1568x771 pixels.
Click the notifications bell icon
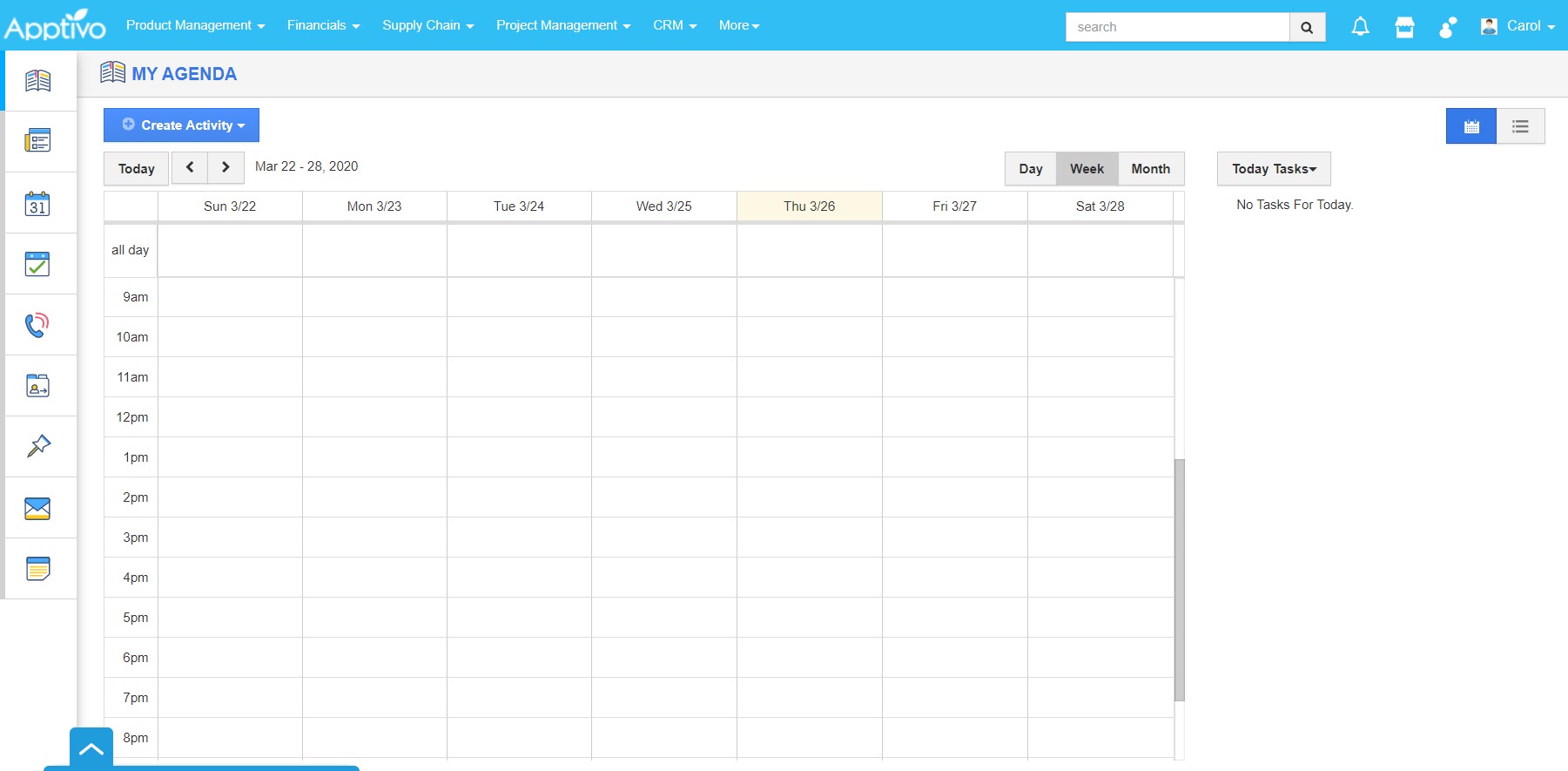click(x=1360, y=27)
